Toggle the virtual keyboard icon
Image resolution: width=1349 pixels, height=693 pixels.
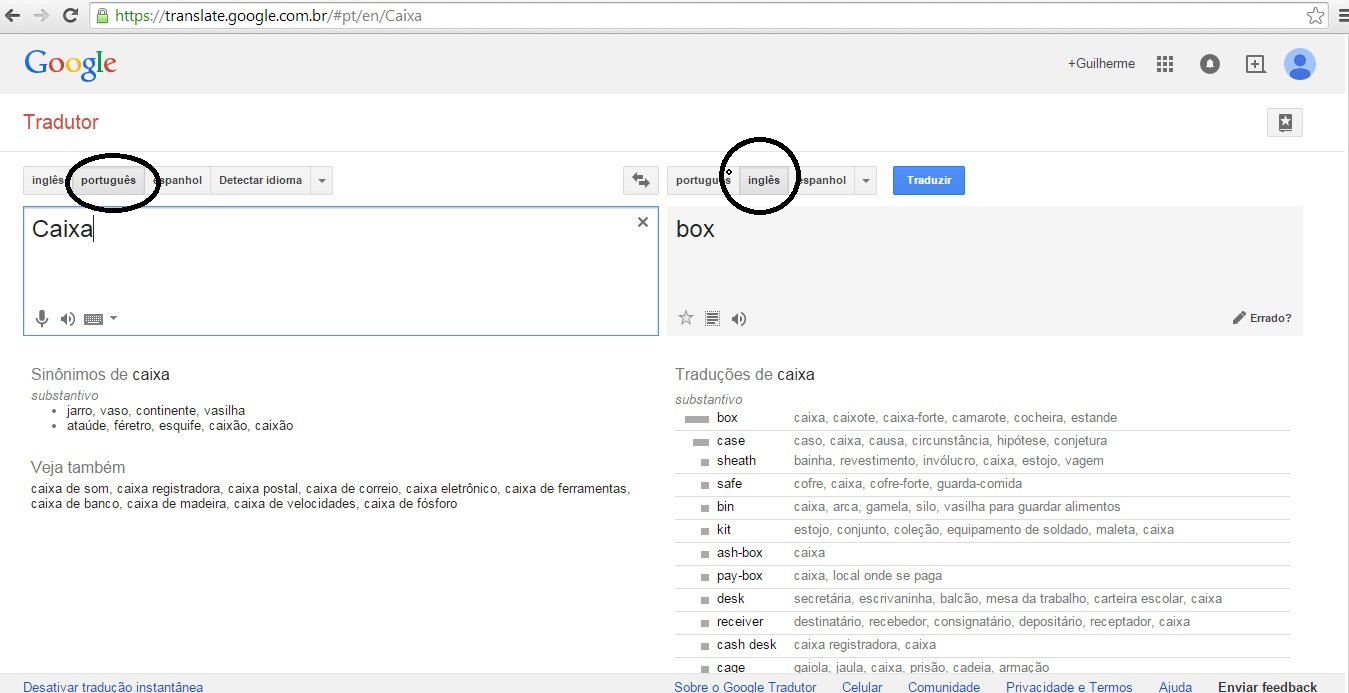pos(94,319)
